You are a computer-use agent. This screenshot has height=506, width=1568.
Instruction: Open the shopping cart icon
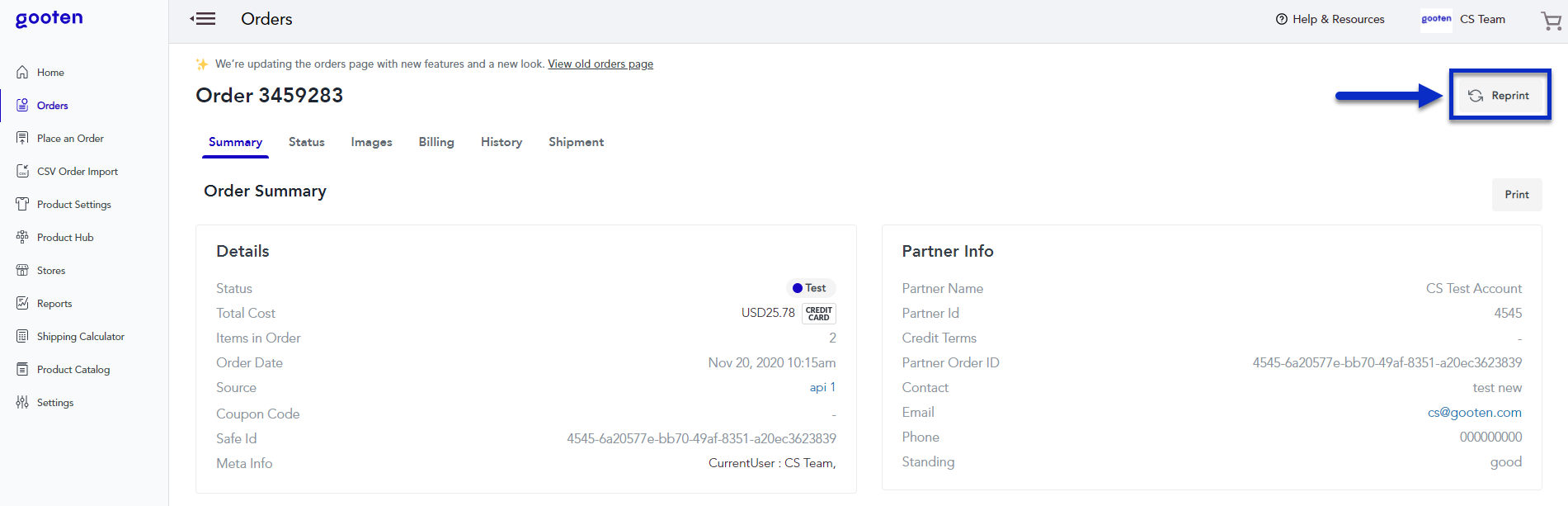[x=1551, y=21]
